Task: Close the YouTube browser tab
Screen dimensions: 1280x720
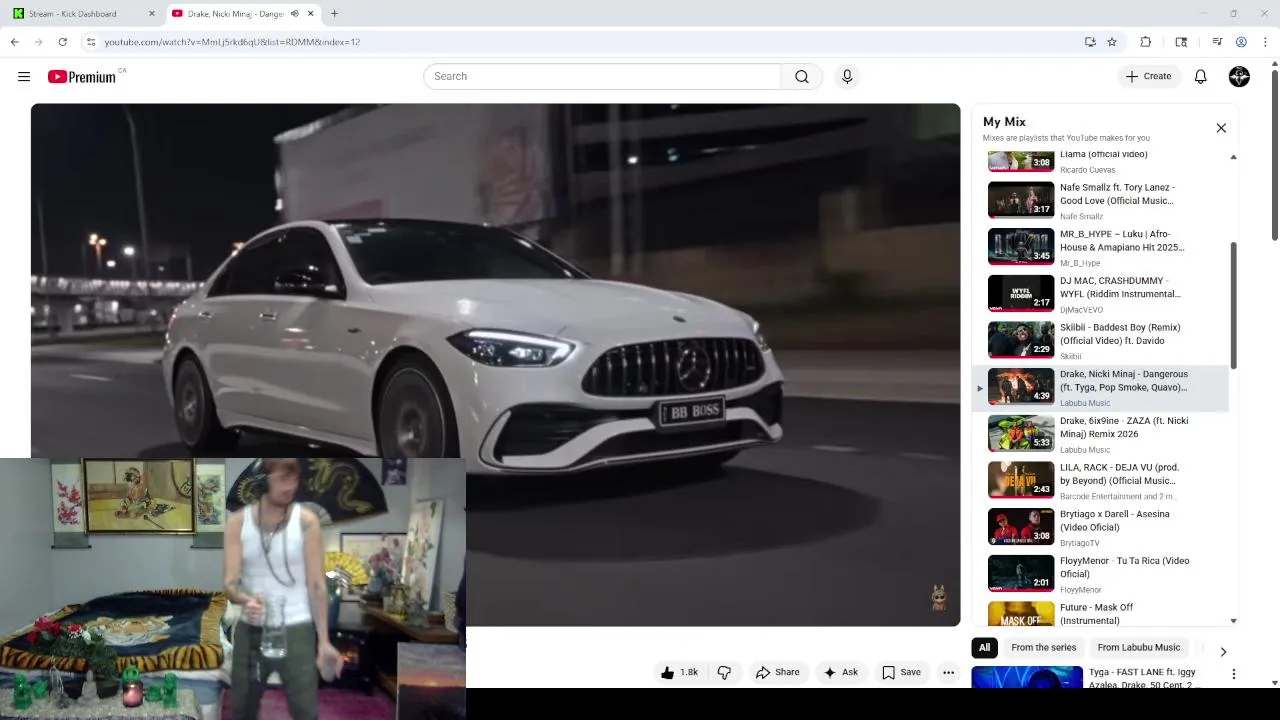Action: point(311,14)
